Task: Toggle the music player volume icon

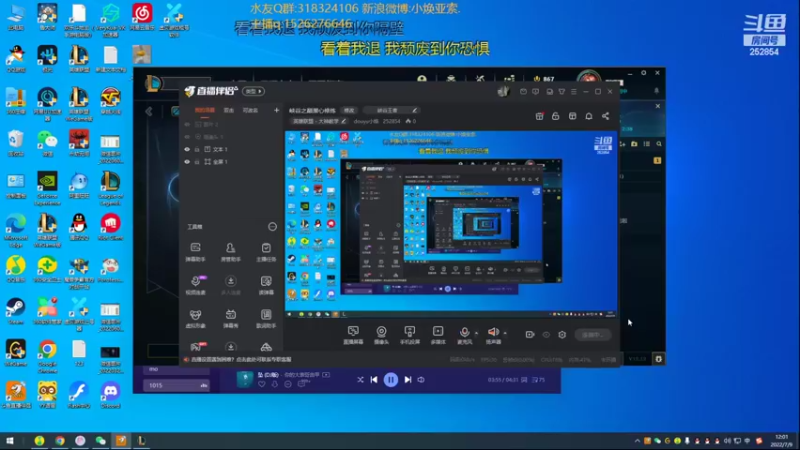Action: tap(421, 380)
